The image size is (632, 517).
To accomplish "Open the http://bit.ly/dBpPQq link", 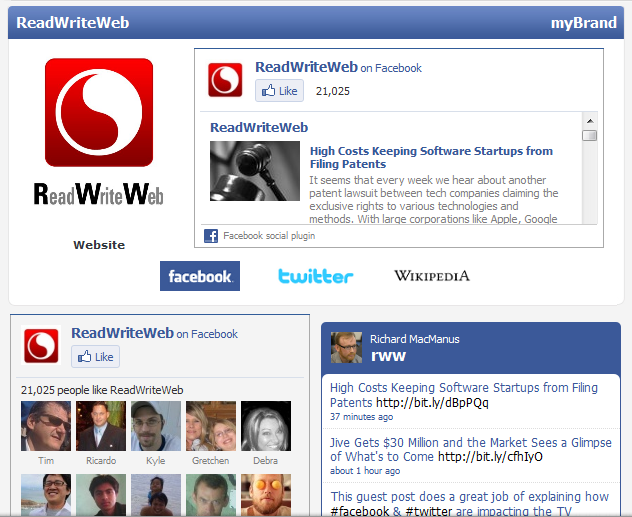I will pos(432,403).
